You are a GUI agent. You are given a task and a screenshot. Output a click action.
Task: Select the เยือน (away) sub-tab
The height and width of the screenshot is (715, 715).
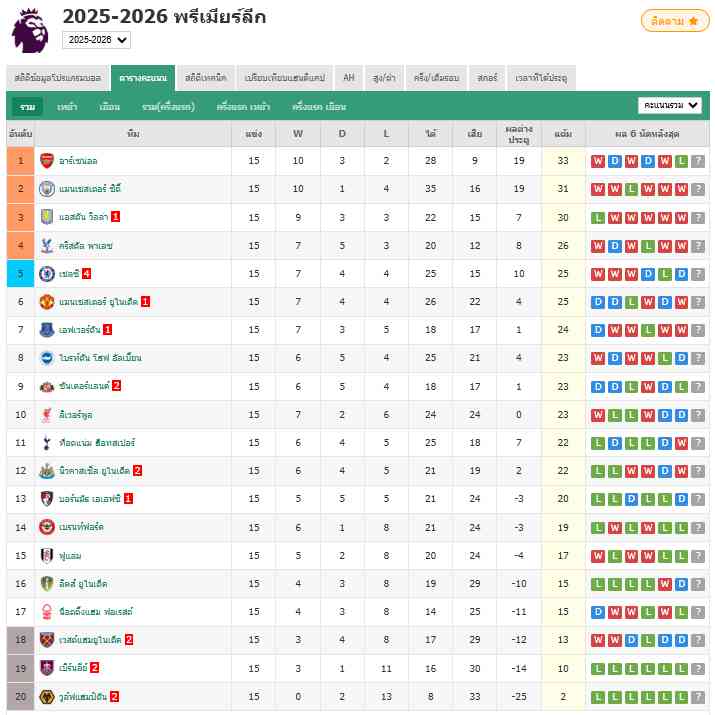(x=110, y=106)
